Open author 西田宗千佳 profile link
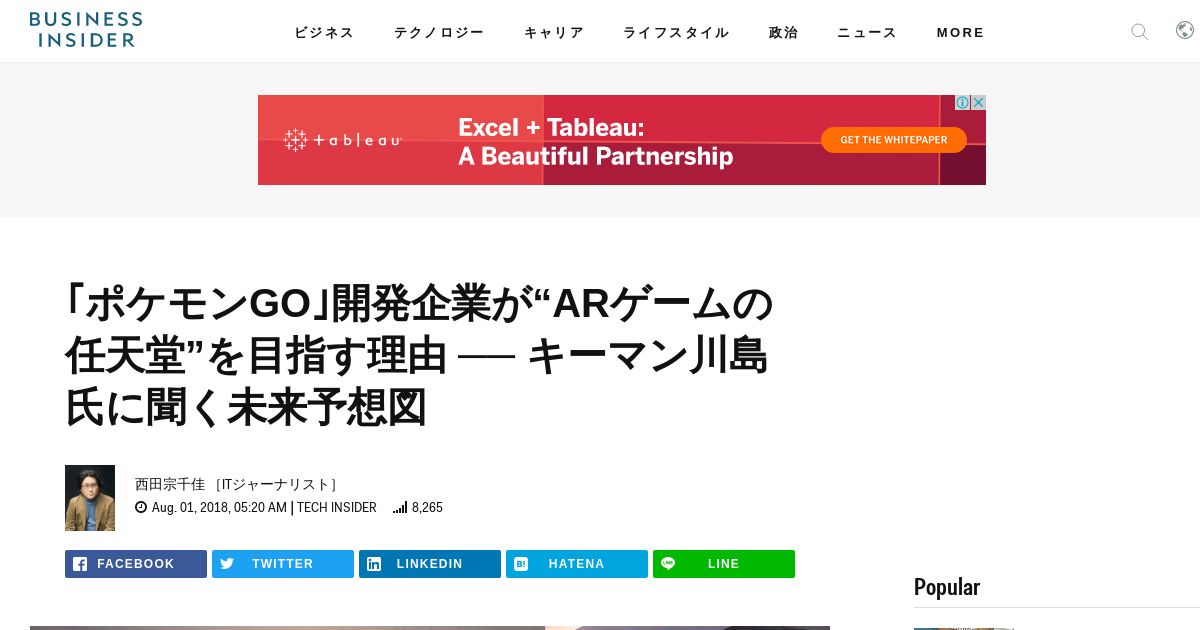This screenshot has height=630, width=1200. (170, 484)
